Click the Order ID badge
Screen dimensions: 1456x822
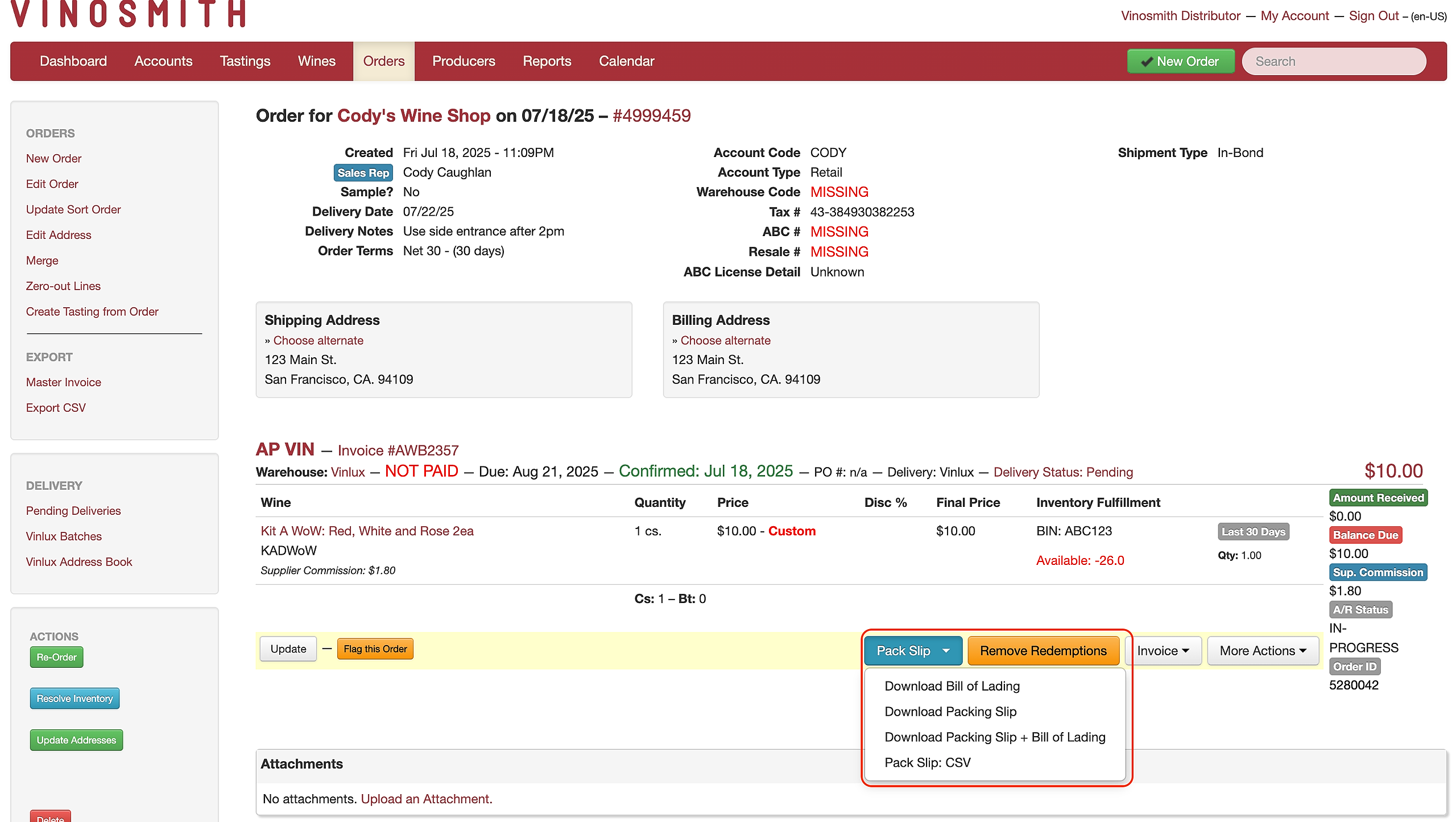tap(1355, 667)
